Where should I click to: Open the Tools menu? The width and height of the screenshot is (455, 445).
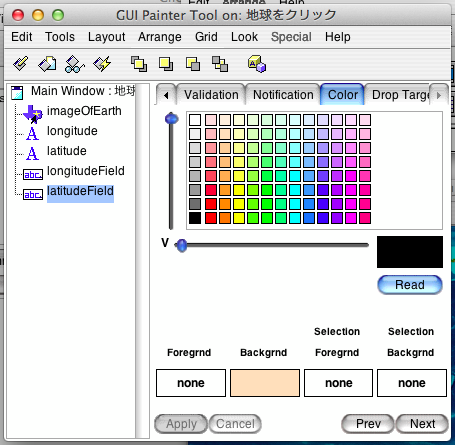point(60,37)
